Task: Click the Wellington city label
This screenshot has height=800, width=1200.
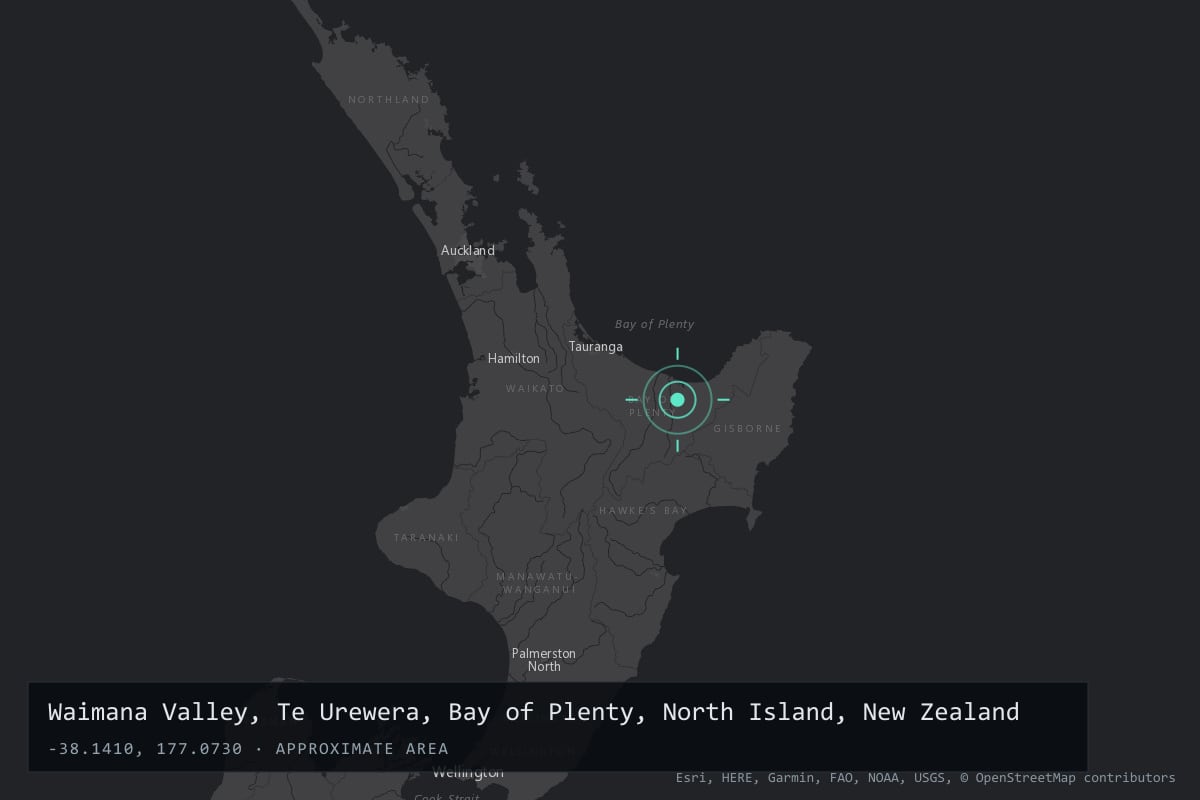Action: click(x=468, y=773)
